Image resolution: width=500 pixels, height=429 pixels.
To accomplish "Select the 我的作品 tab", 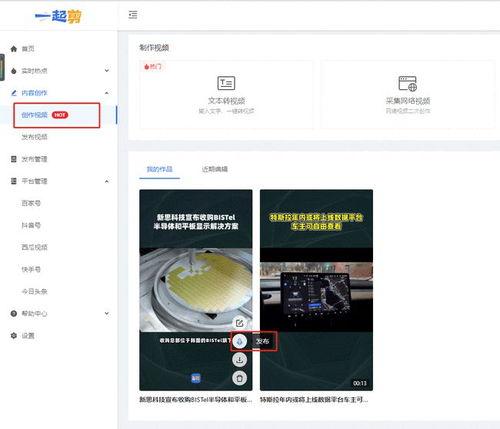I will coord(160,169).
